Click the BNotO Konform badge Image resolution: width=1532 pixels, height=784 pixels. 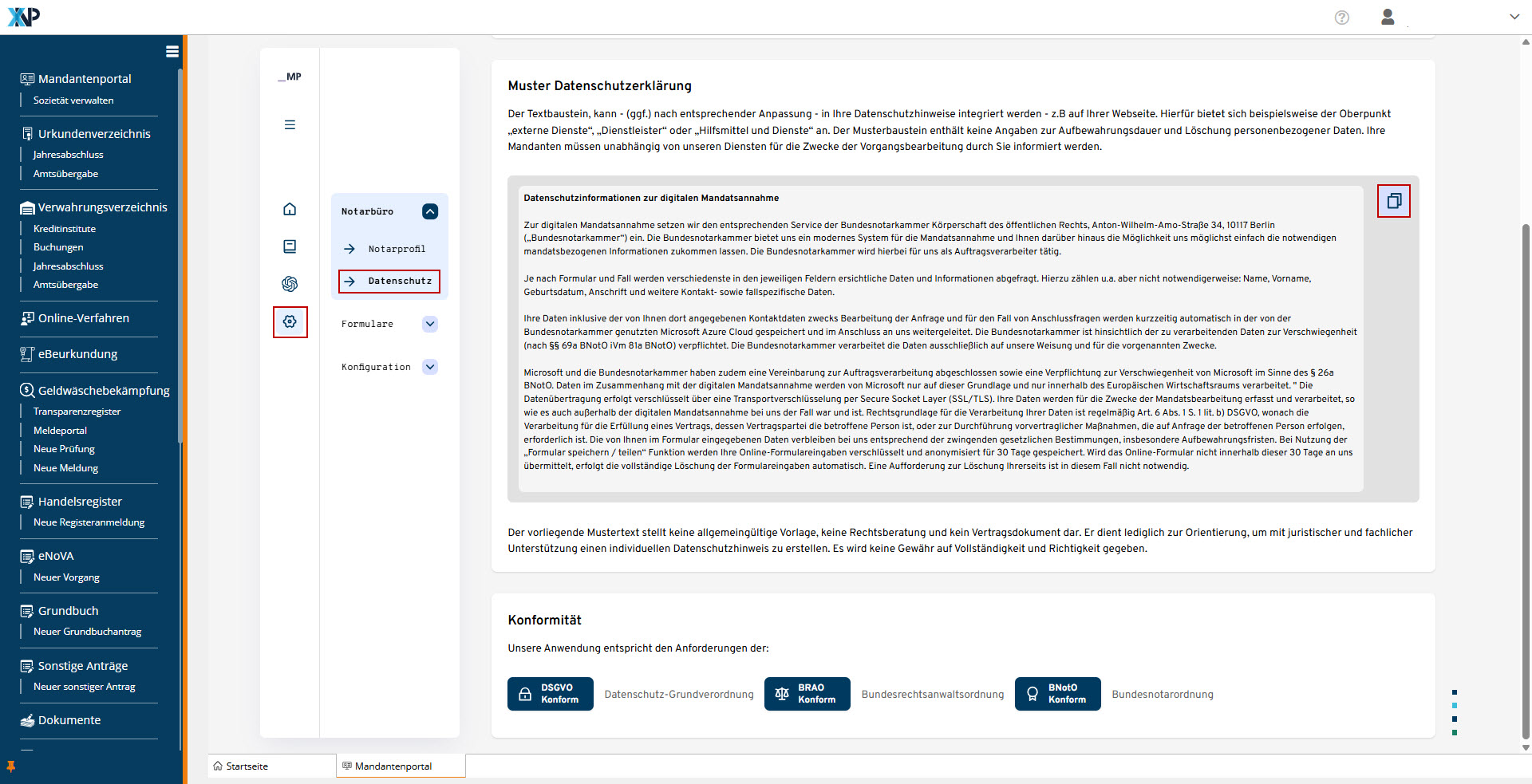1057,694
